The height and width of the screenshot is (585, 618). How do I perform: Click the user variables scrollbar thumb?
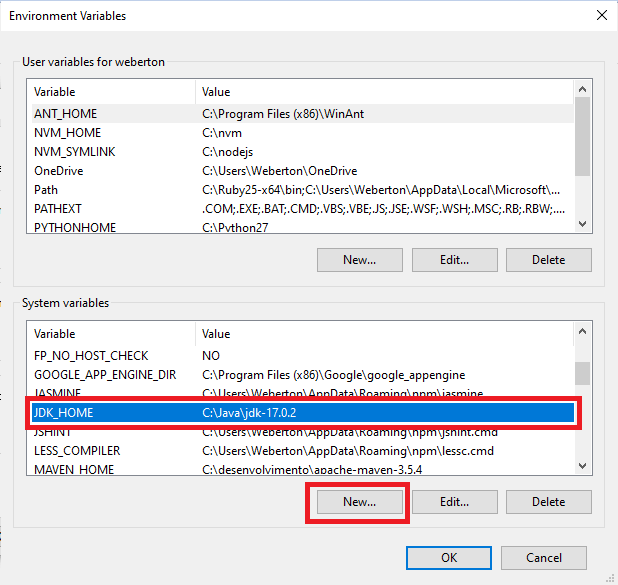[x=582, y=136]
